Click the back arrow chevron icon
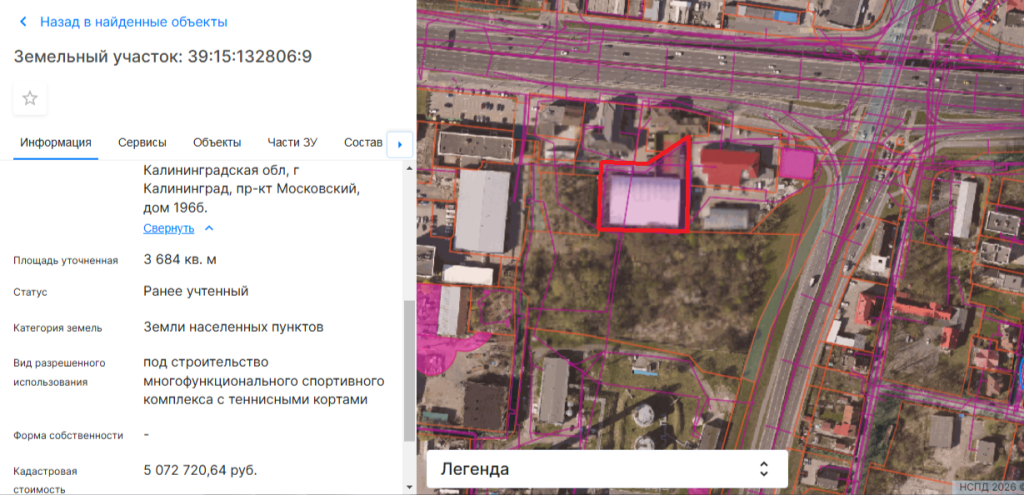This screenshot has height=495, width=1024. point(24,22)
